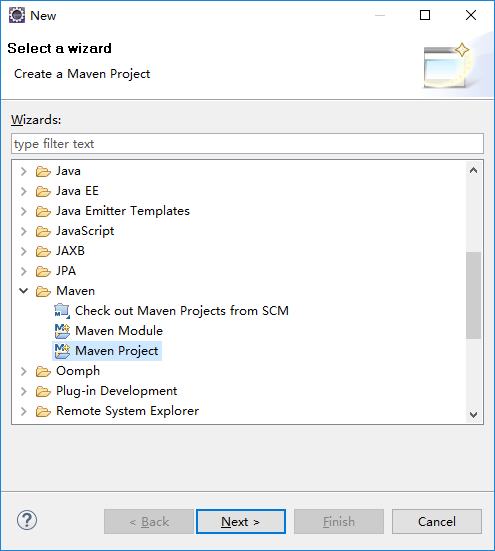Select the Maven Module wizard entry

119,331
